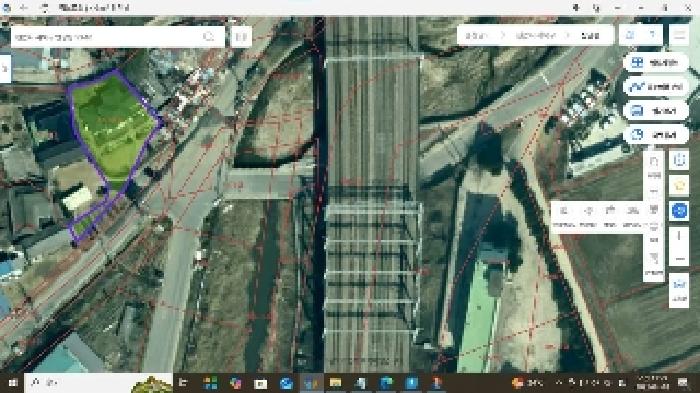
Task: Zoom out with the minus button
Action: click(x=679, y=259)
